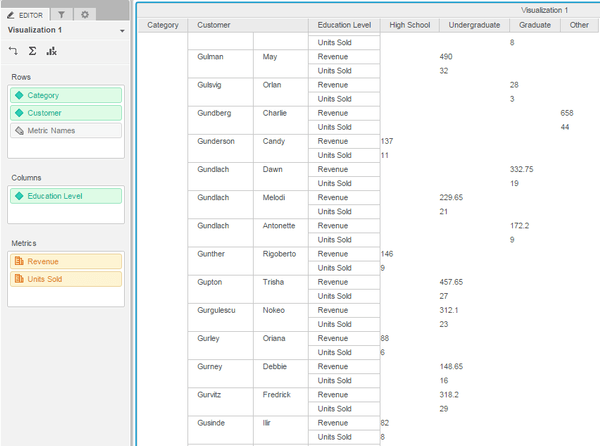
Task: Click the Undergraduate column header
Action: click(x=474, y=25)
